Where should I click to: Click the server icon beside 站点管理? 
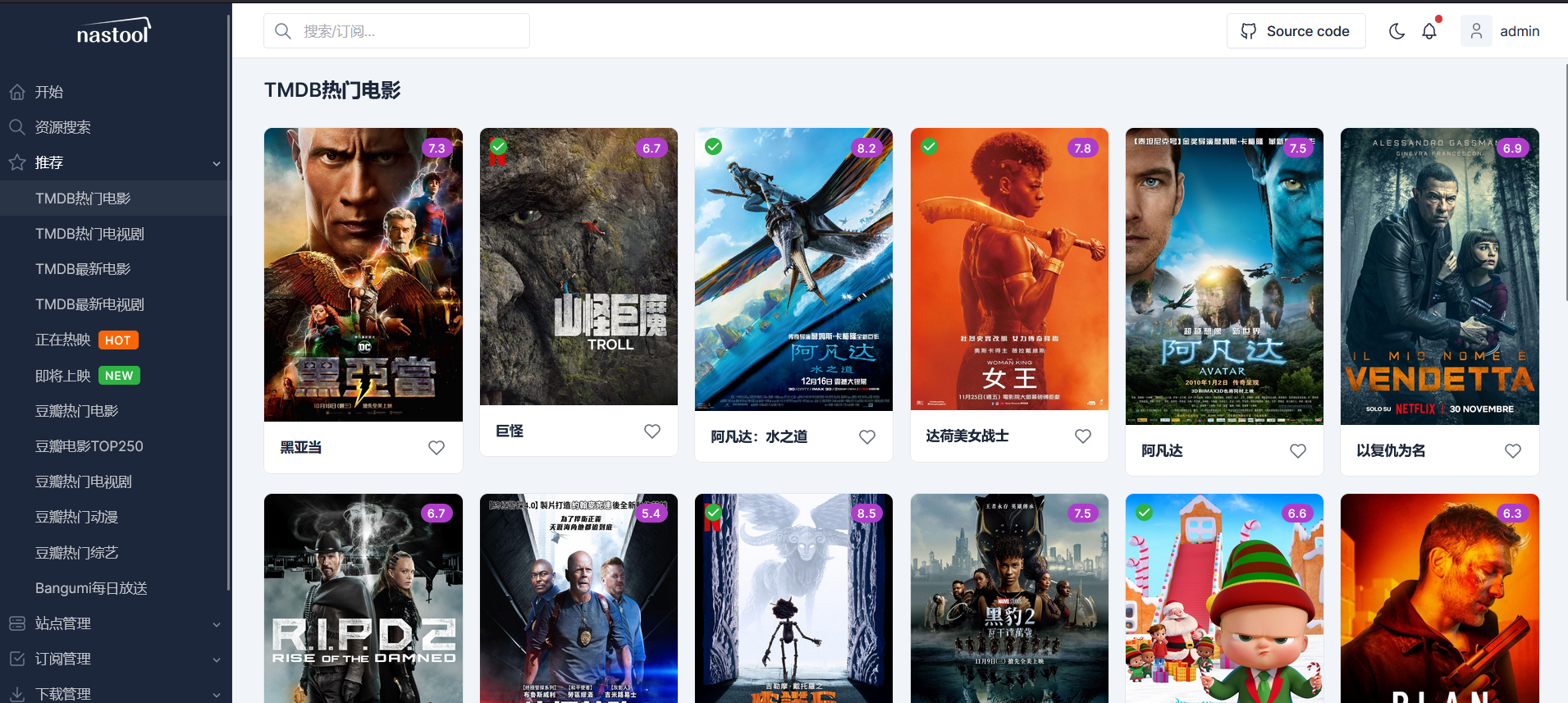click(17, 623)
